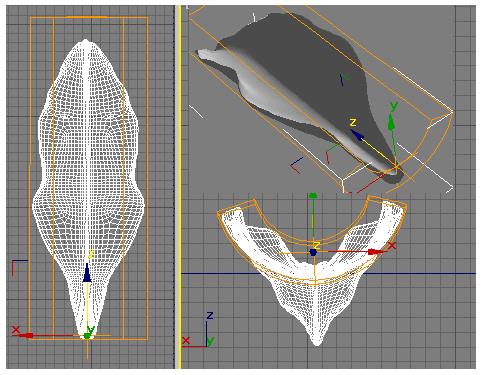482x375 pixels.
Task: Select the orange rectangular lattice frame in the left viewport
Action: [88, 178]
